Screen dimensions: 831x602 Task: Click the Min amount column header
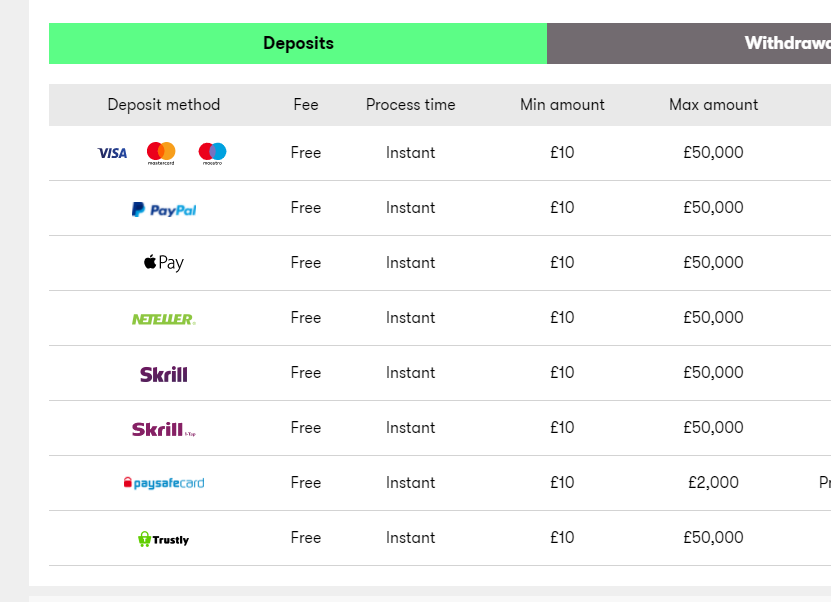pyautogui.click(x=562, y=105)
